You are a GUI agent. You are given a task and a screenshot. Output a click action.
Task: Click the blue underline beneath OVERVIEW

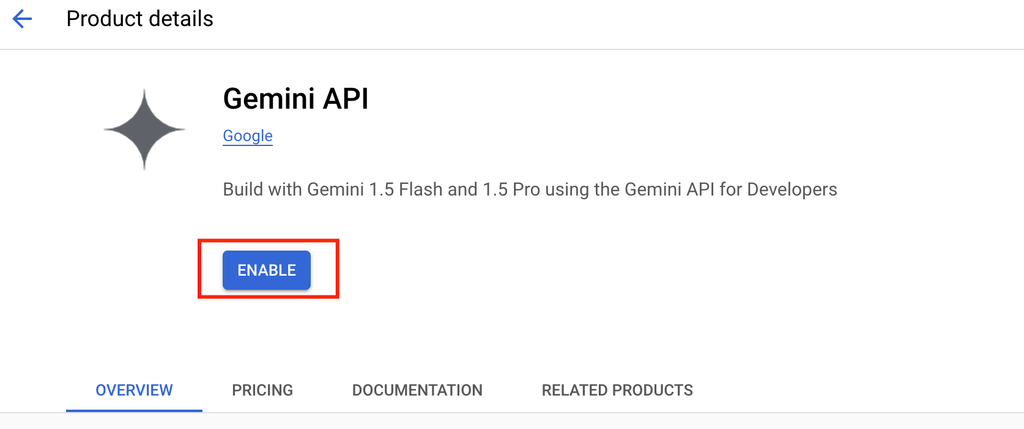(134, 410)
